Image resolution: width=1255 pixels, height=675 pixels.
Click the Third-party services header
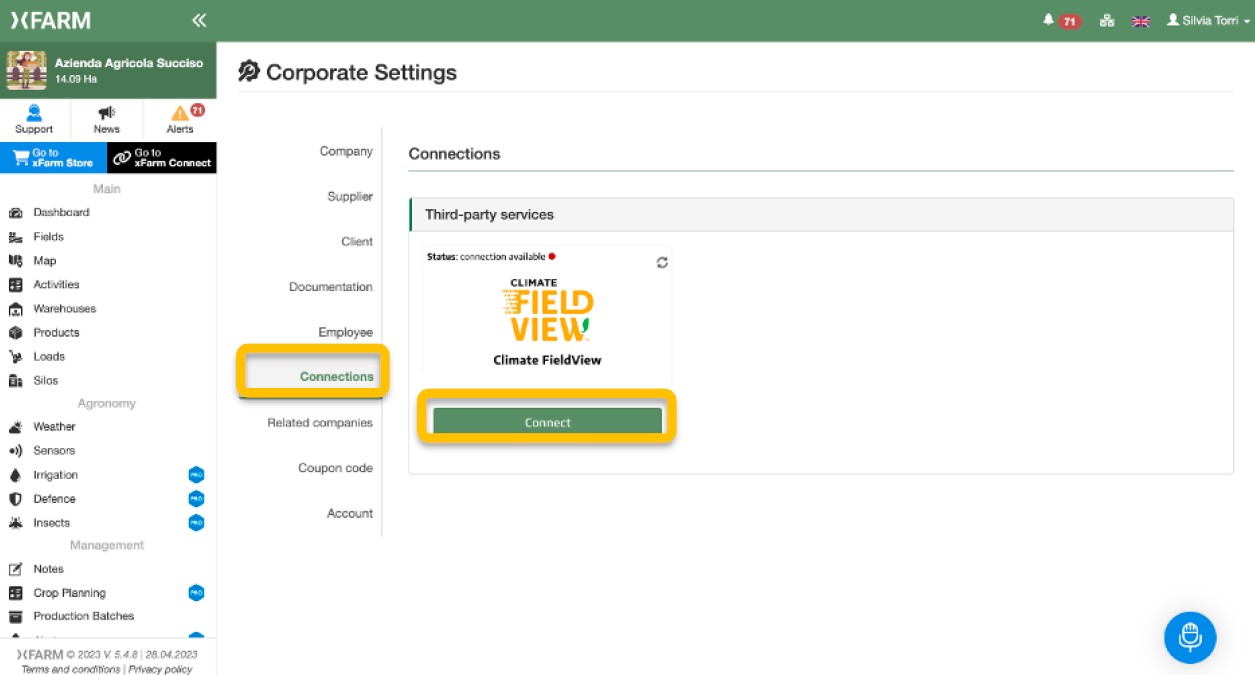821,215
